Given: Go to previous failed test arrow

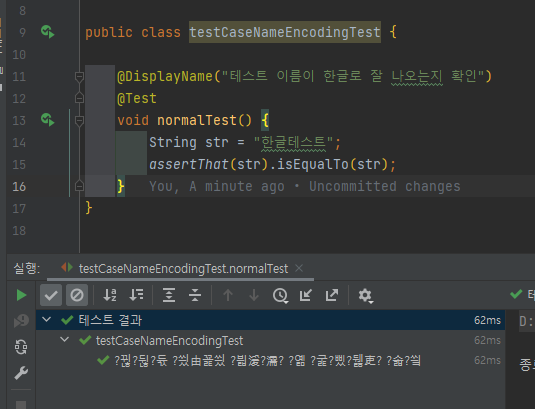Looking at the screenshot, I should point(228,295).
